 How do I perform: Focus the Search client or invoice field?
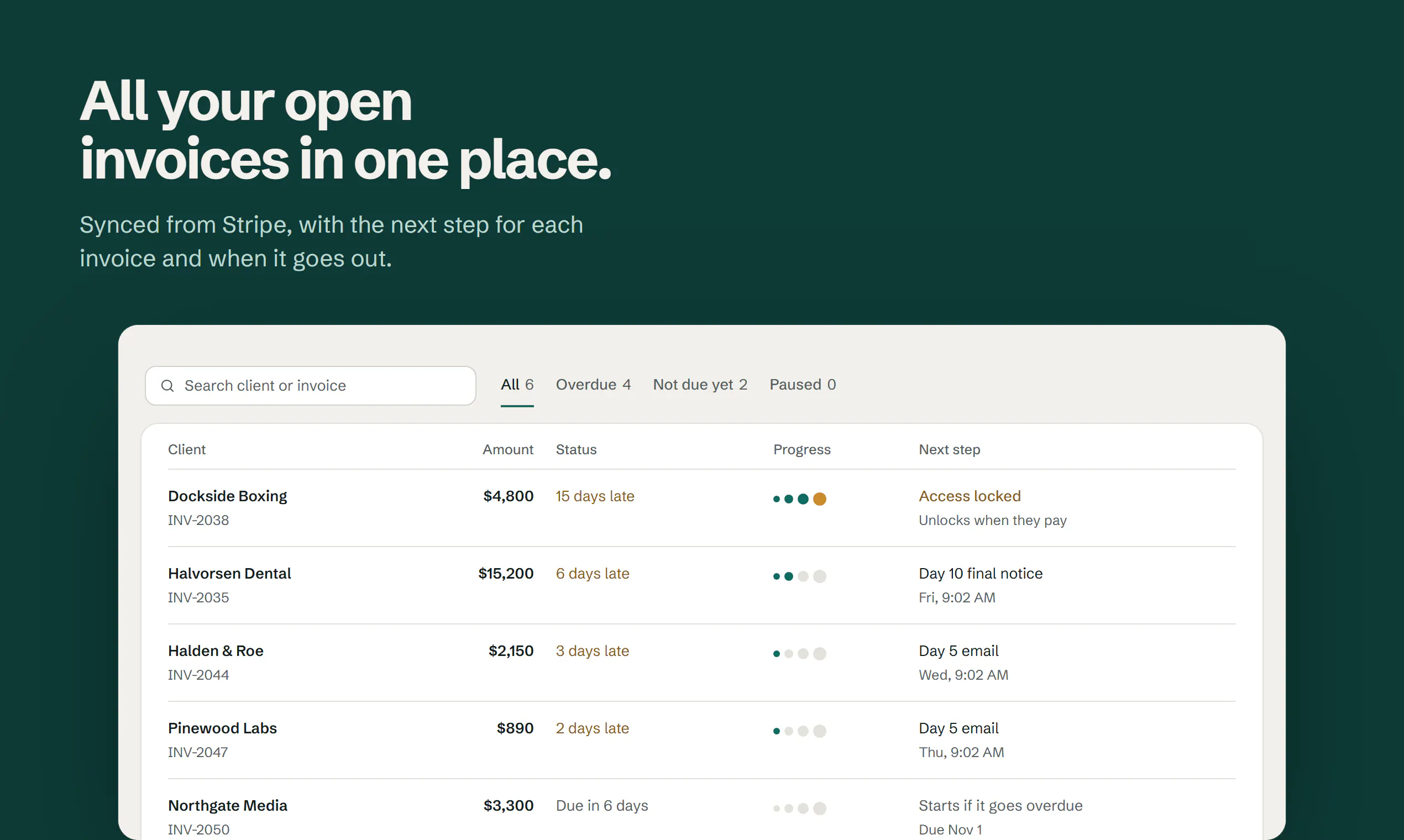click(310, 386)
